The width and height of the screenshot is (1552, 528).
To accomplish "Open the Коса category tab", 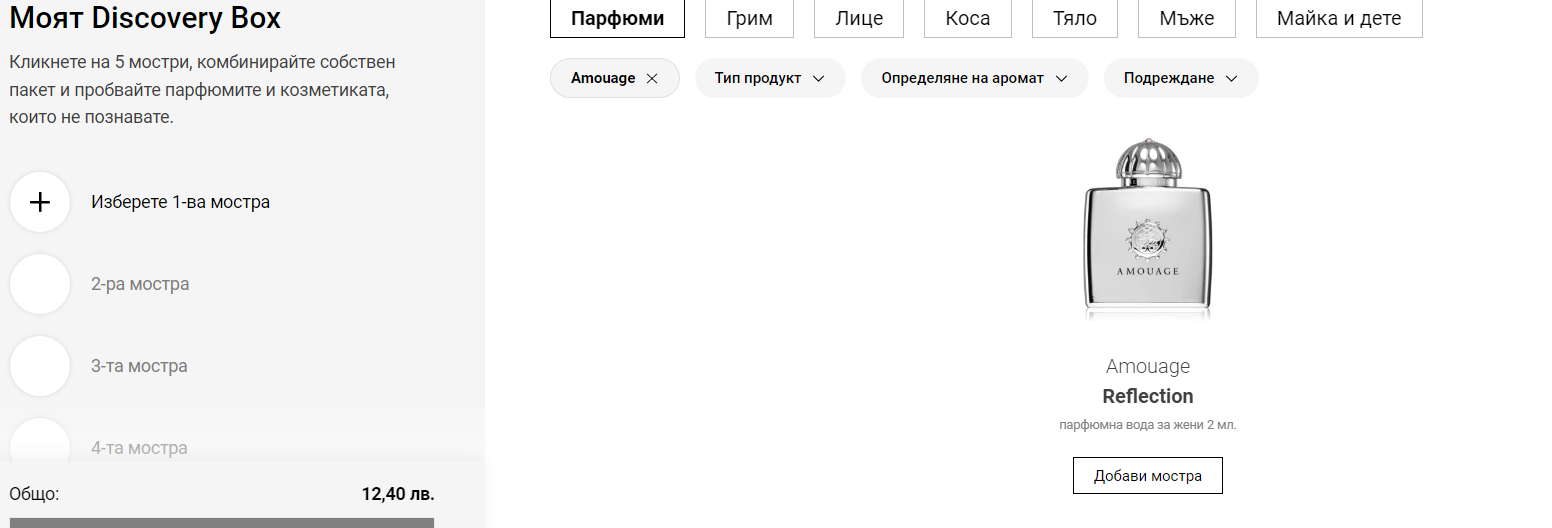I will (967, 18).
